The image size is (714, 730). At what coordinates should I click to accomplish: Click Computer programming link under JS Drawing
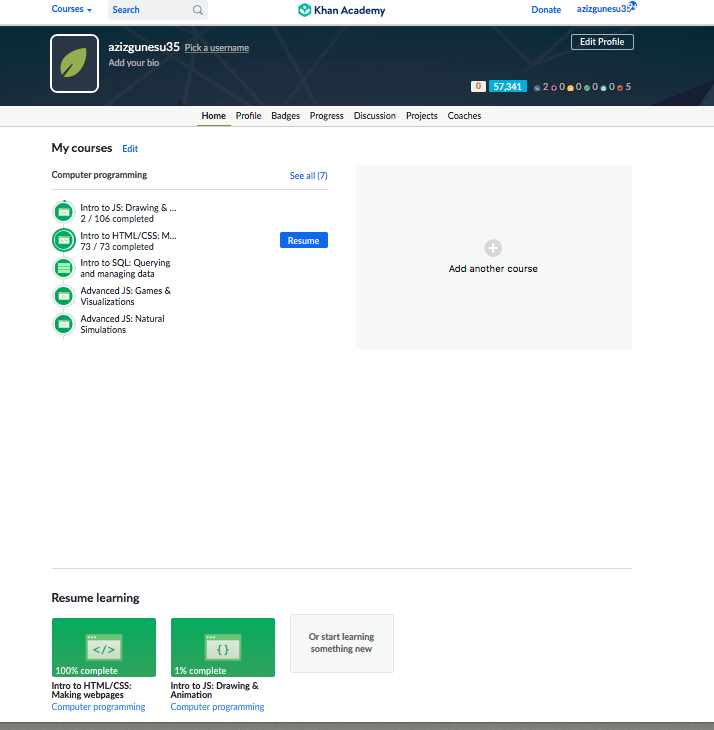(x=217, y=707)
